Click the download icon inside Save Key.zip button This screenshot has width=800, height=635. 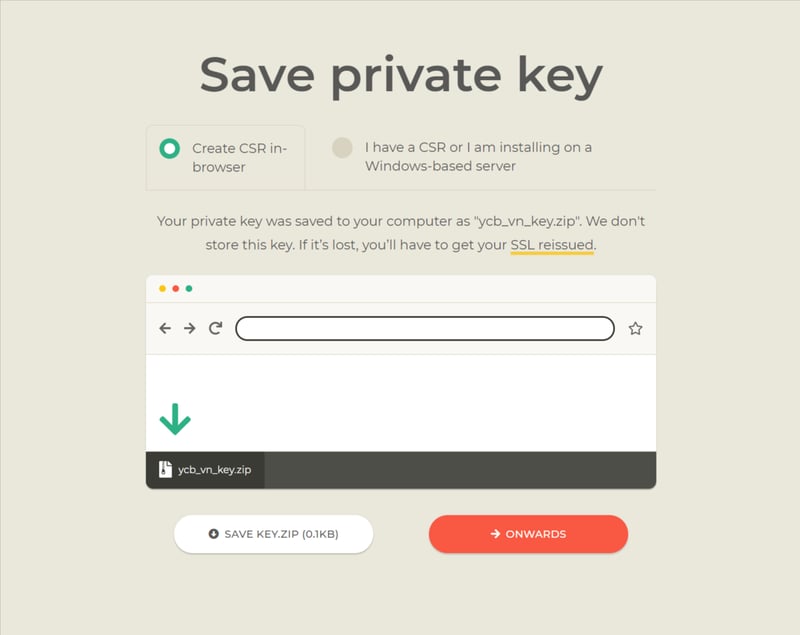pos(213,534)
